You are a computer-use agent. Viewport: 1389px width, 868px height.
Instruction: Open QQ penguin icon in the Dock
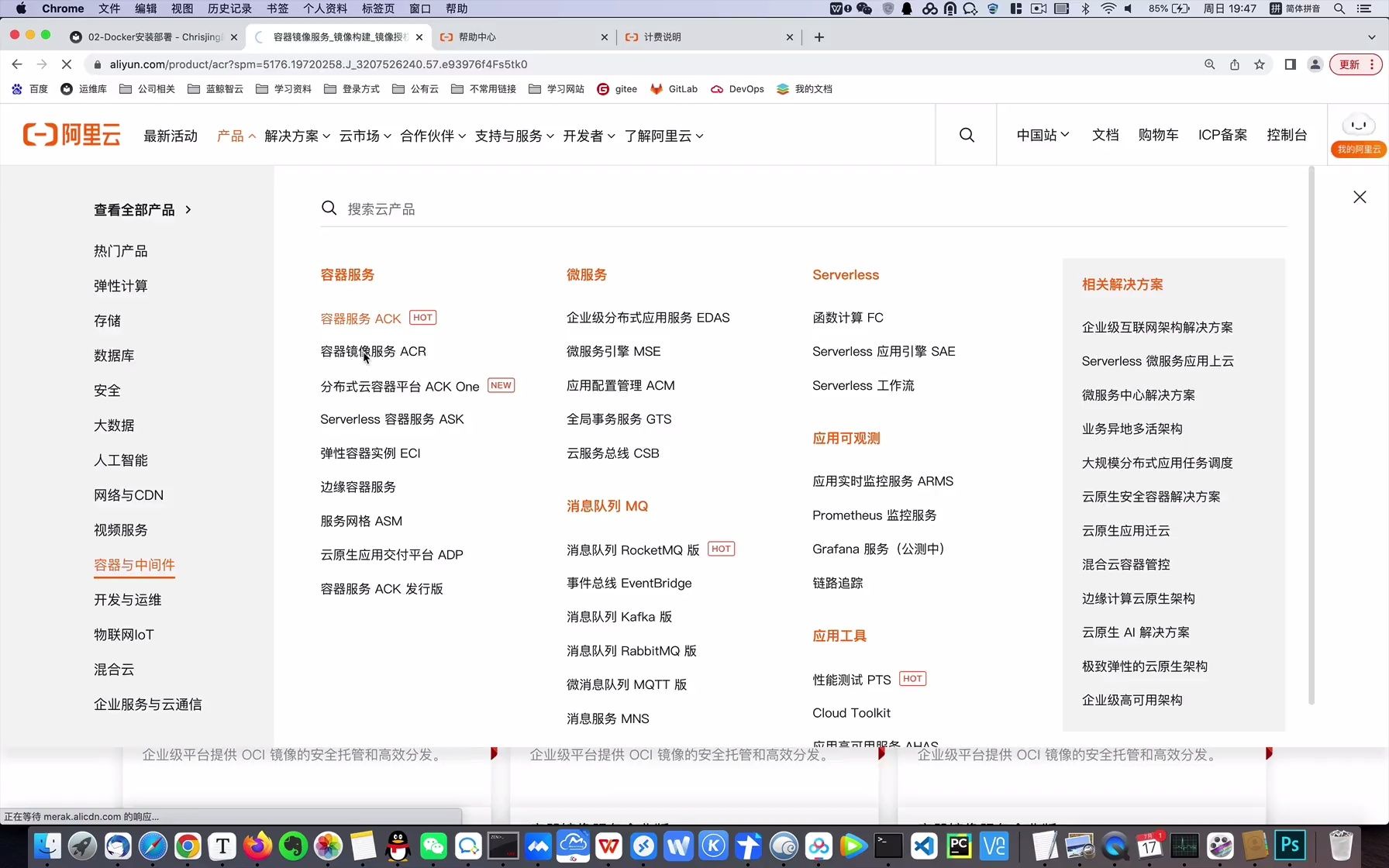pyautogui.click(x=398, y=846)
